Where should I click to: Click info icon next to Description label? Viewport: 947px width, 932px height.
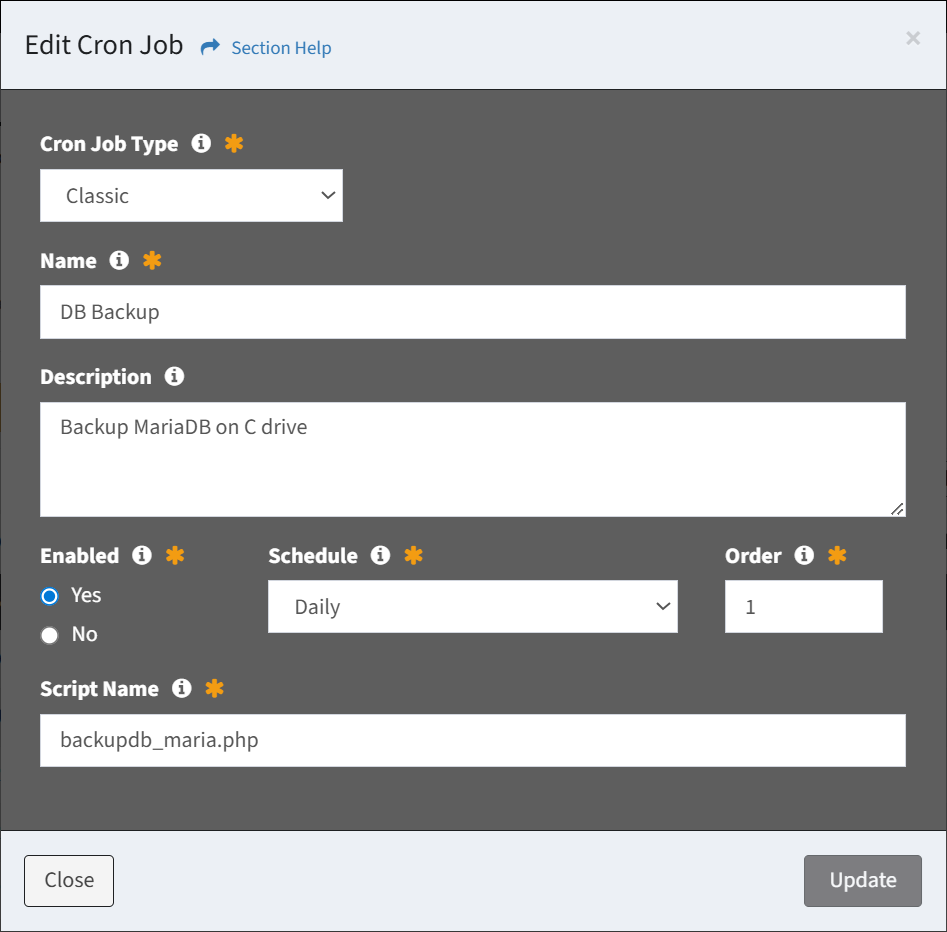coord(174,376)
